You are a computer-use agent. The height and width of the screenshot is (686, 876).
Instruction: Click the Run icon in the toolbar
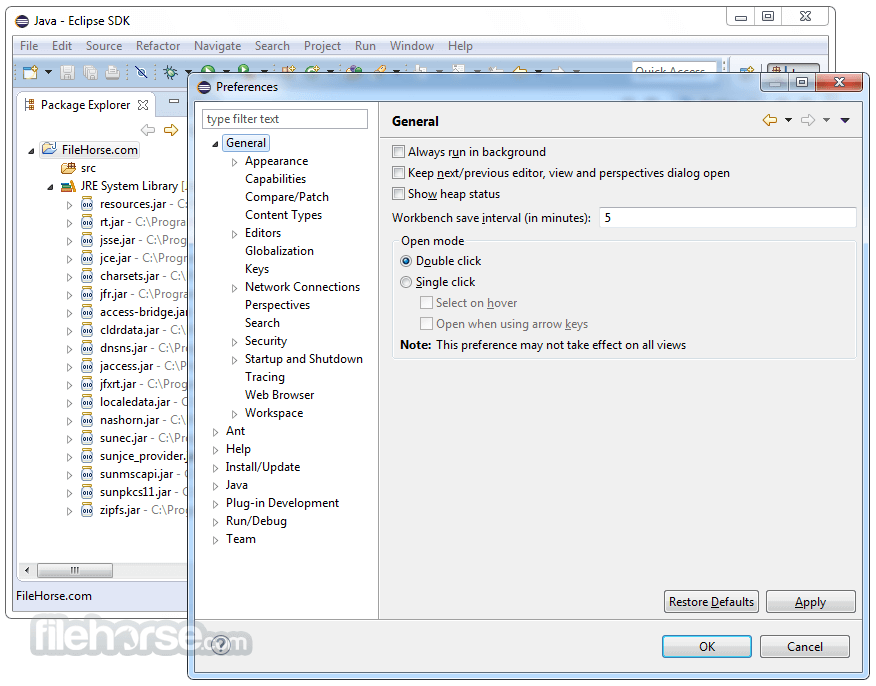(x=208, y=72)
